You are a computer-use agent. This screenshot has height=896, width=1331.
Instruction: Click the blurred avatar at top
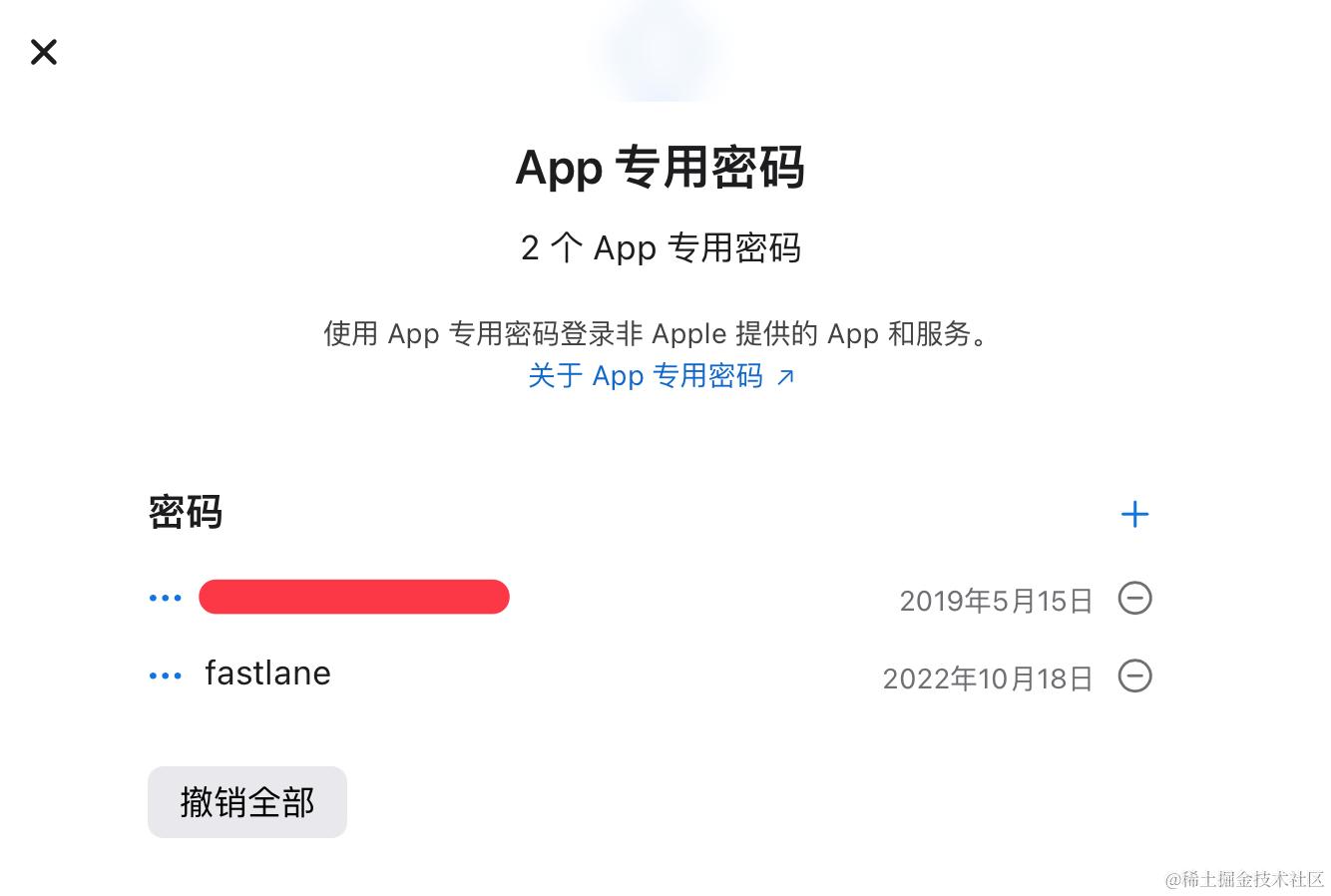pyautogui.click(x=659, y=50)
